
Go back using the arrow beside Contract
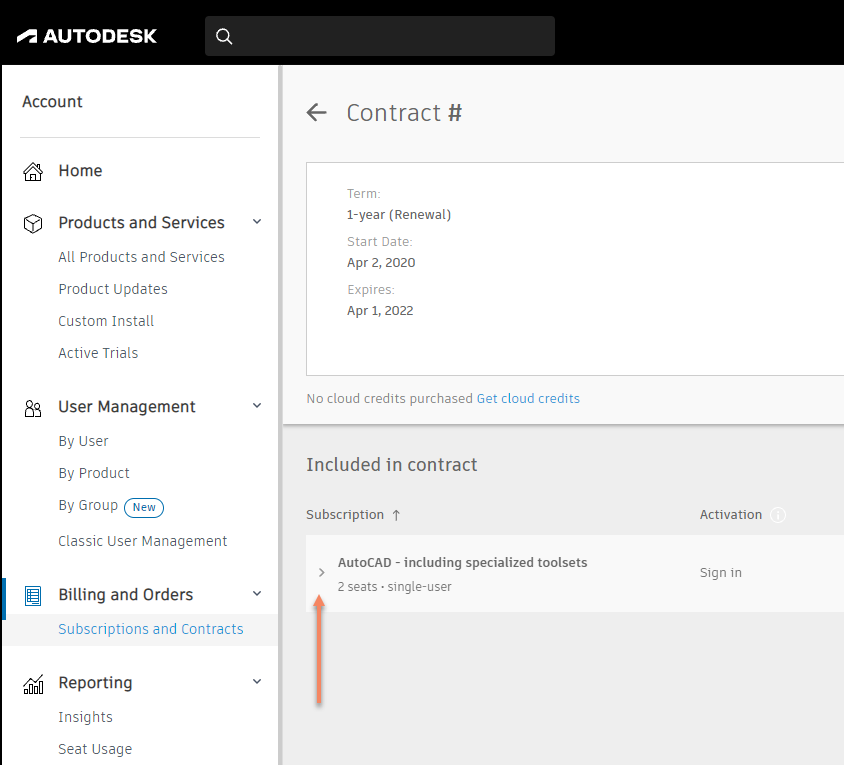click(317, 113)
